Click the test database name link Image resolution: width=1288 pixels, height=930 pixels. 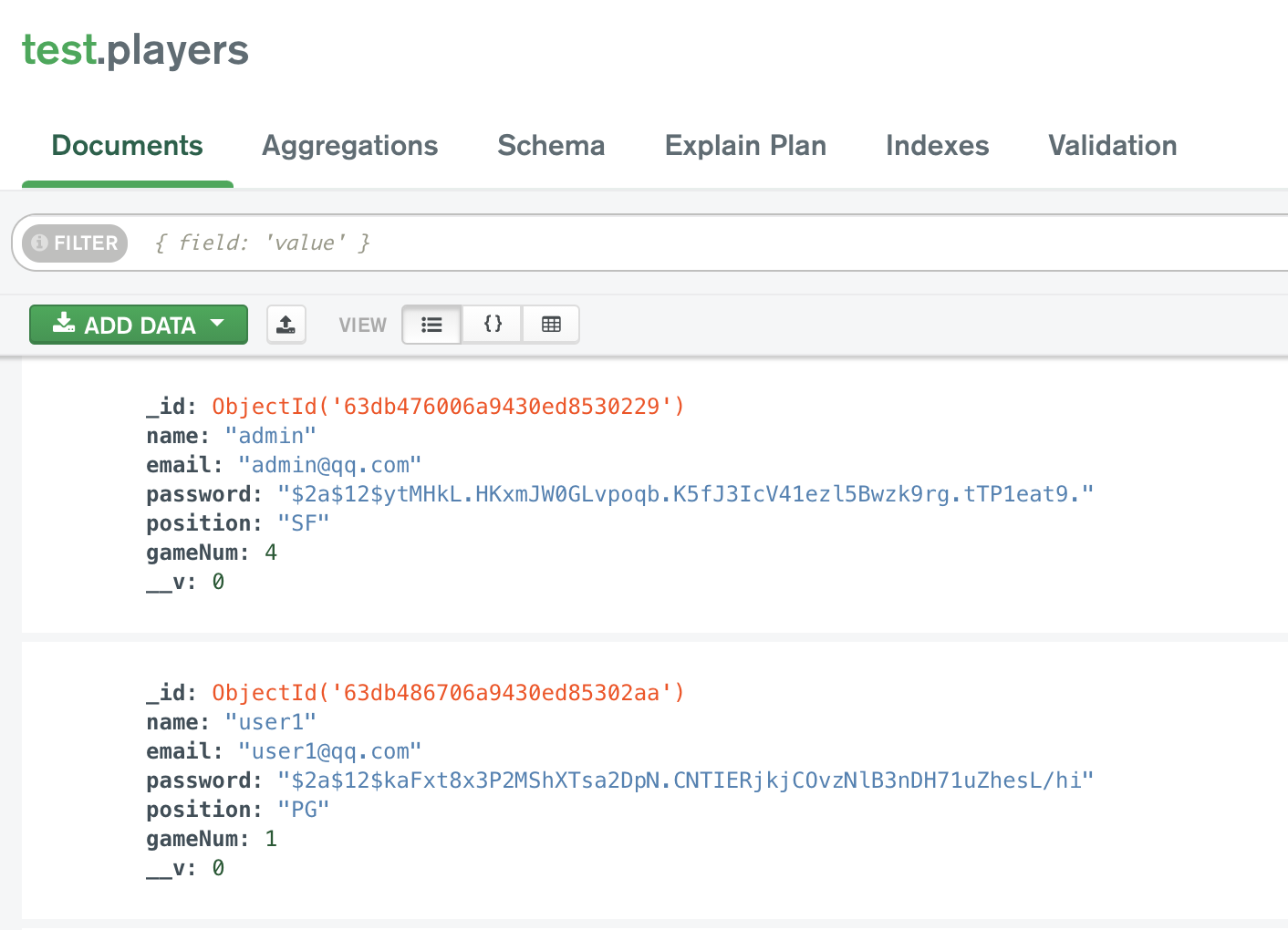[59, 50]
